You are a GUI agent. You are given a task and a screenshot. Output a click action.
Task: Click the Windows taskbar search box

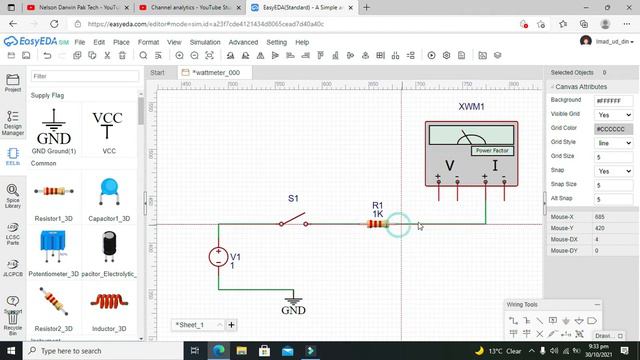point(103,351)
